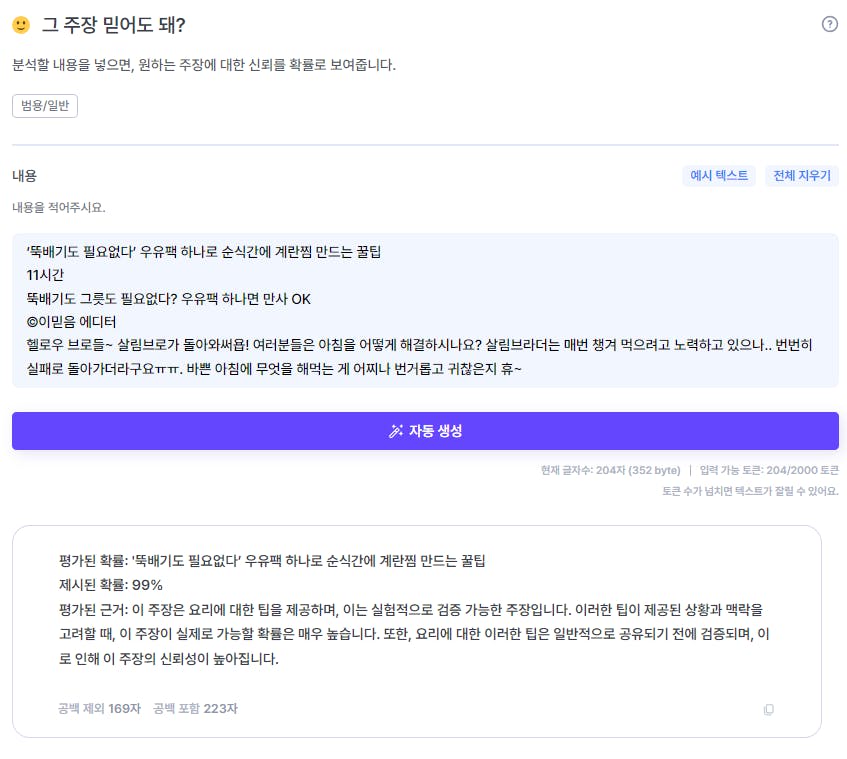Click the page title 그 주장 믿어도 돼?
The height and width of the screenshot is (759, 847).
click(x=113, y=25)
